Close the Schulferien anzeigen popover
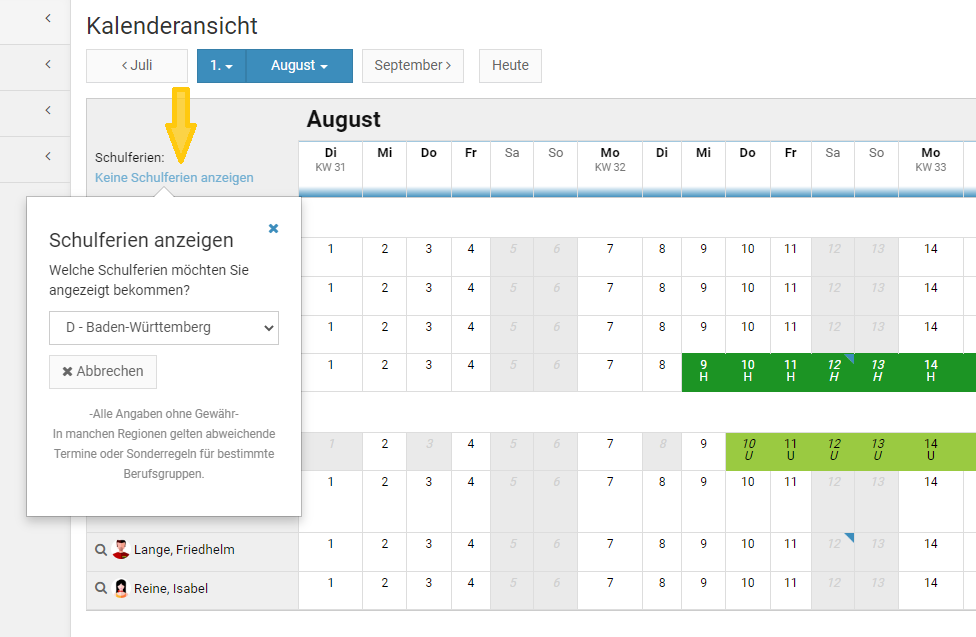The width and height of the screenshot is (976, 637). (273, 229)
